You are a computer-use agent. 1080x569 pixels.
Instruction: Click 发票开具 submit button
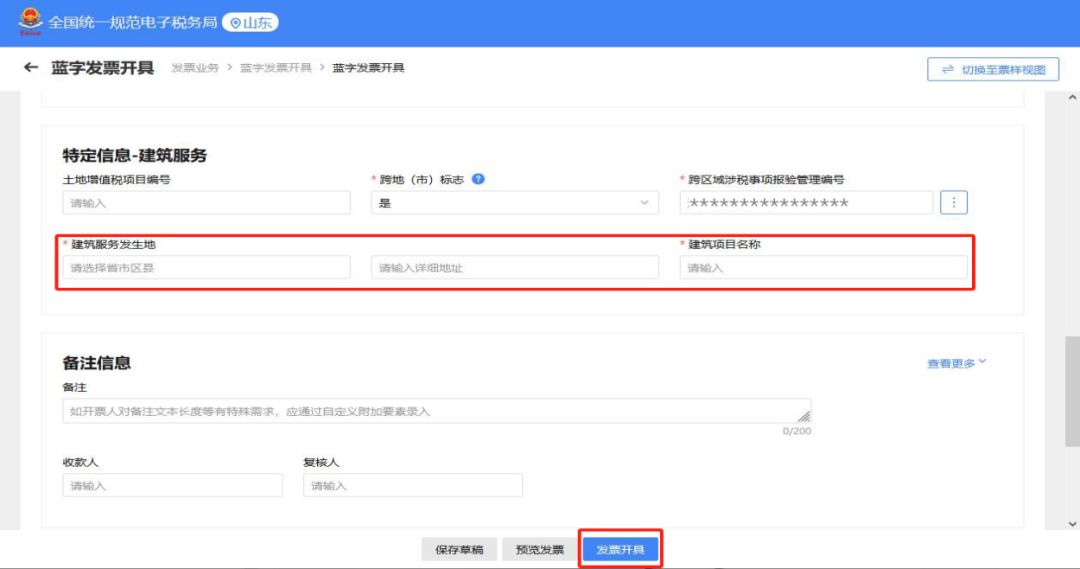620,549
